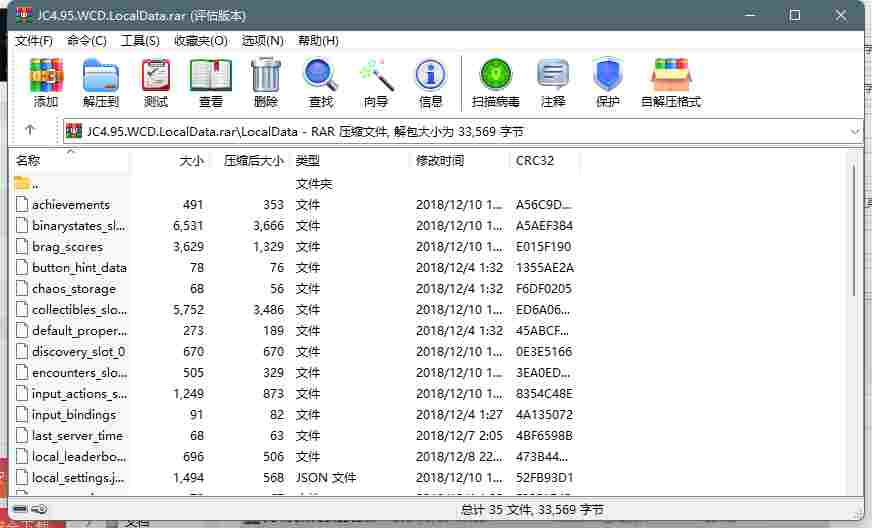Click the status text 总计 35 文件
This screenshot has width=872, height=528.
click(x=496, y=509)
